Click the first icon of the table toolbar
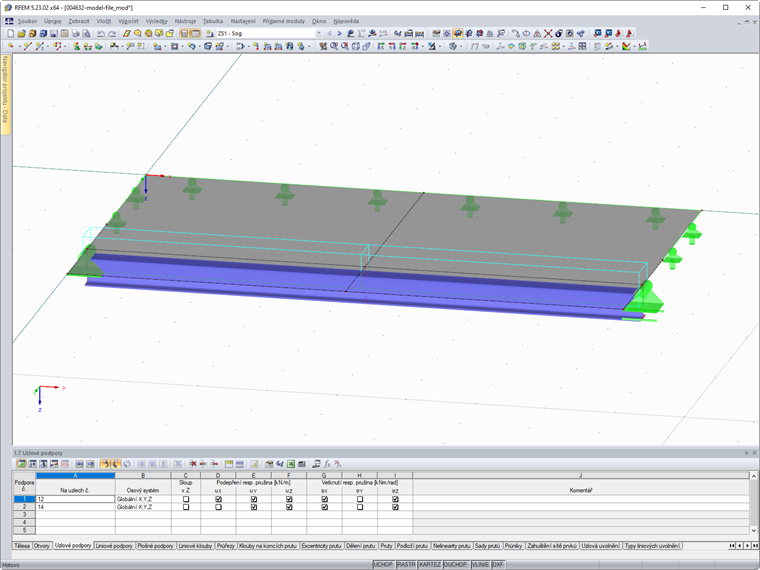Viewport: 760px width, 570px height. point(21,464)
